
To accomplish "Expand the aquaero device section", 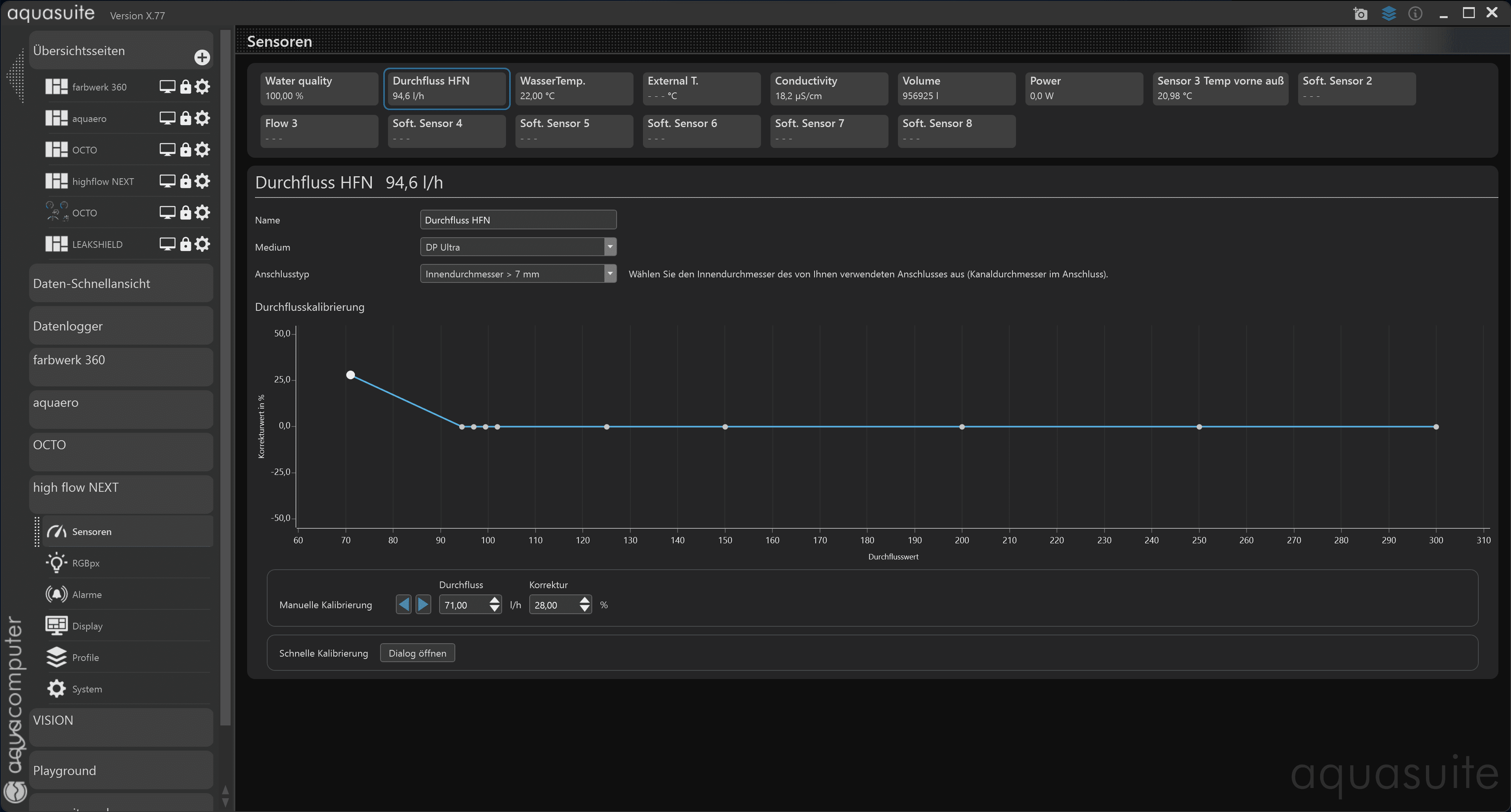I will click(121, 409).
